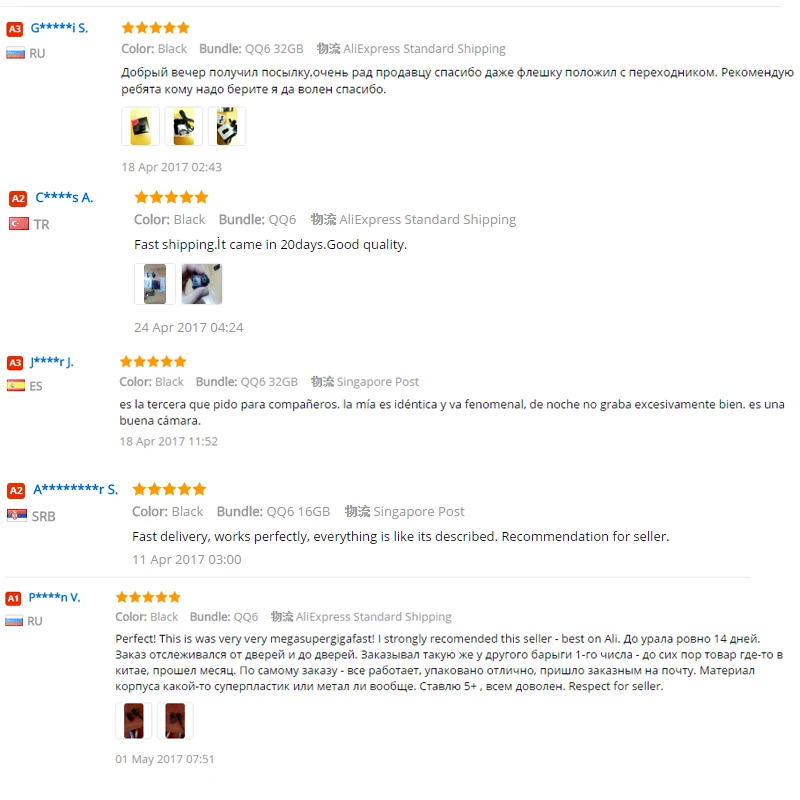The width and height of the screenshot is (800, 800).
Task: Click the Serbian flag icon beside SRB
Action: pyautogui.click(x=17, y=515)
